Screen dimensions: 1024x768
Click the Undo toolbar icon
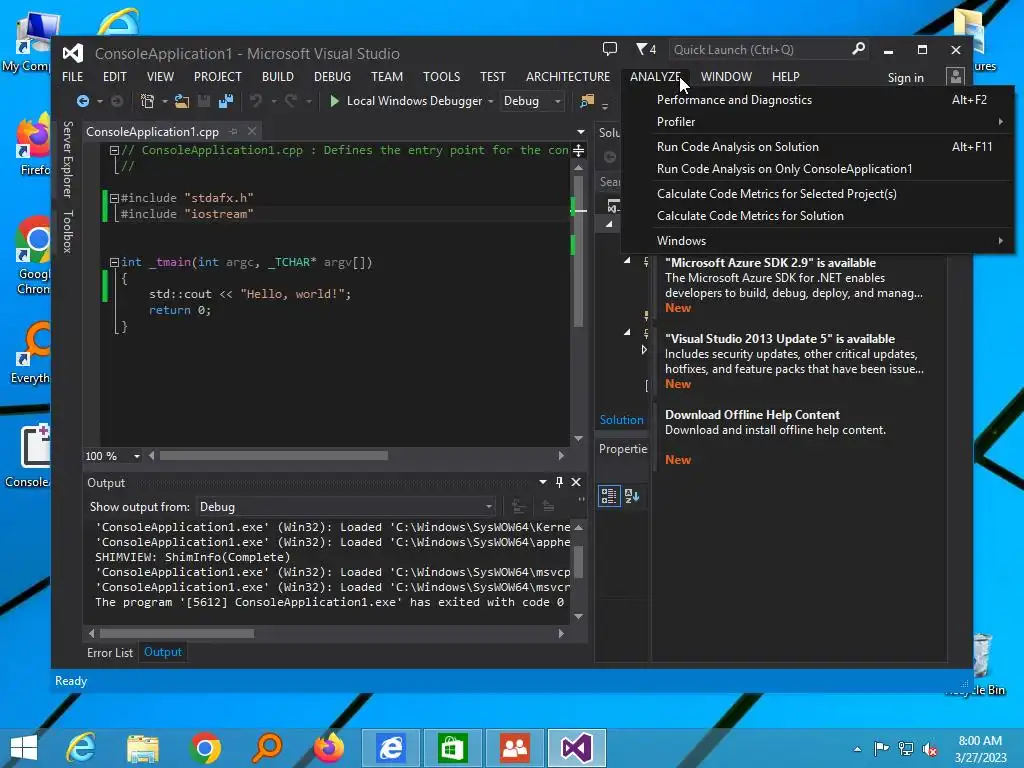coord(255,101)
